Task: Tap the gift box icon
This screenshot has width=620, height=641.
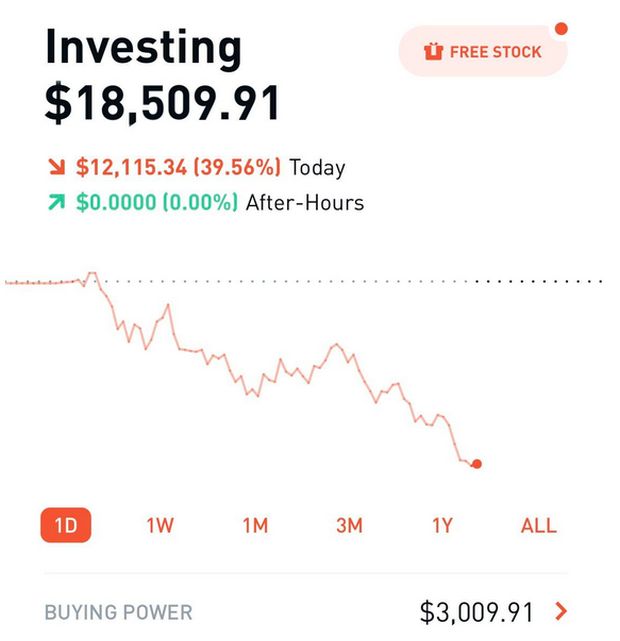Action: (433, 52)
